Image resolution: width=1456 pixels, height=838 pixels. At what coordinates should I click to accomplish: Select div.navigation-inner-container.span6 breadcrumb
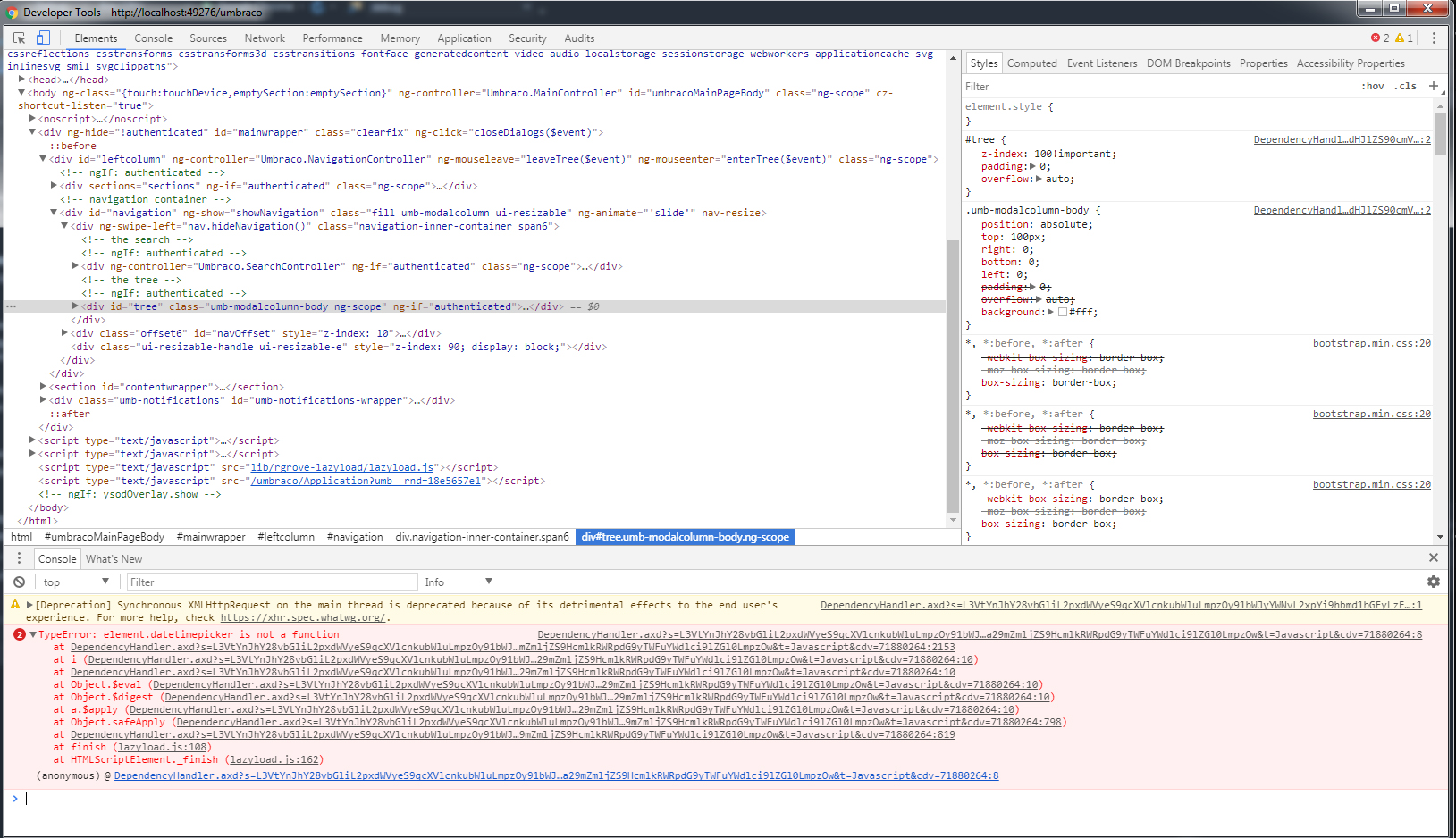click(482, 537)
